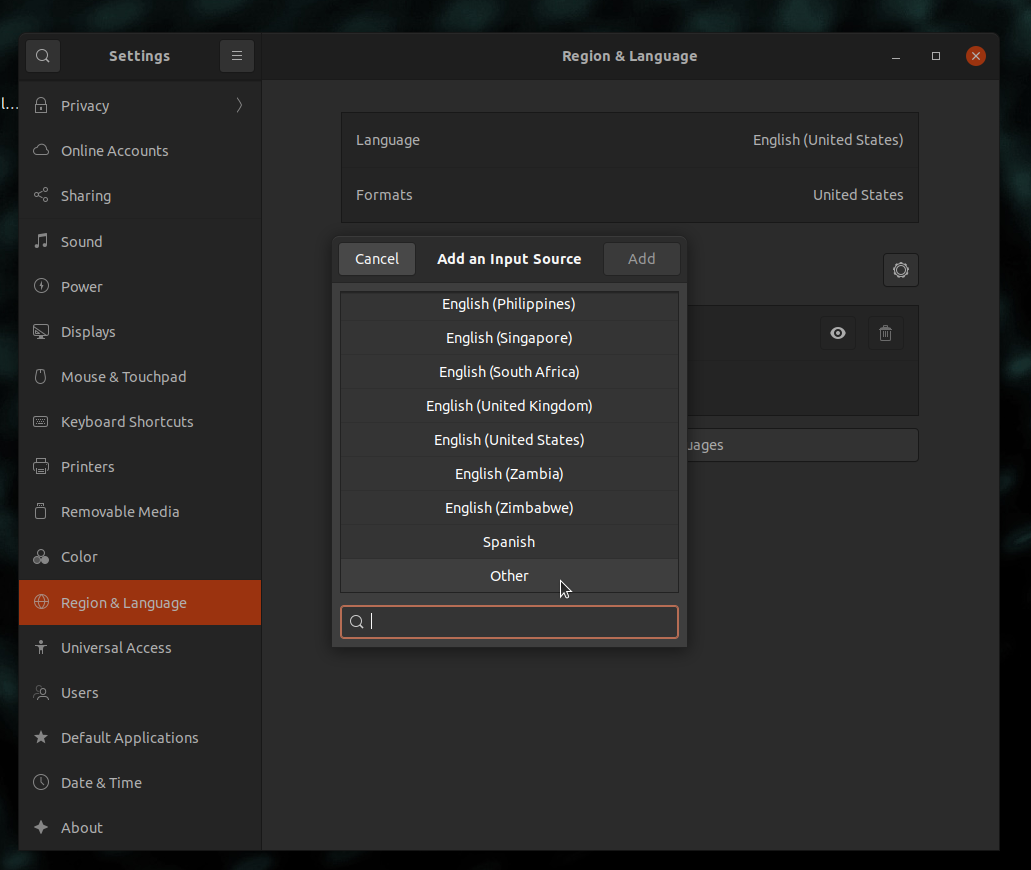Select English (Zimbabwe) input source
The image size is (1031, 870).
point(509,507)
